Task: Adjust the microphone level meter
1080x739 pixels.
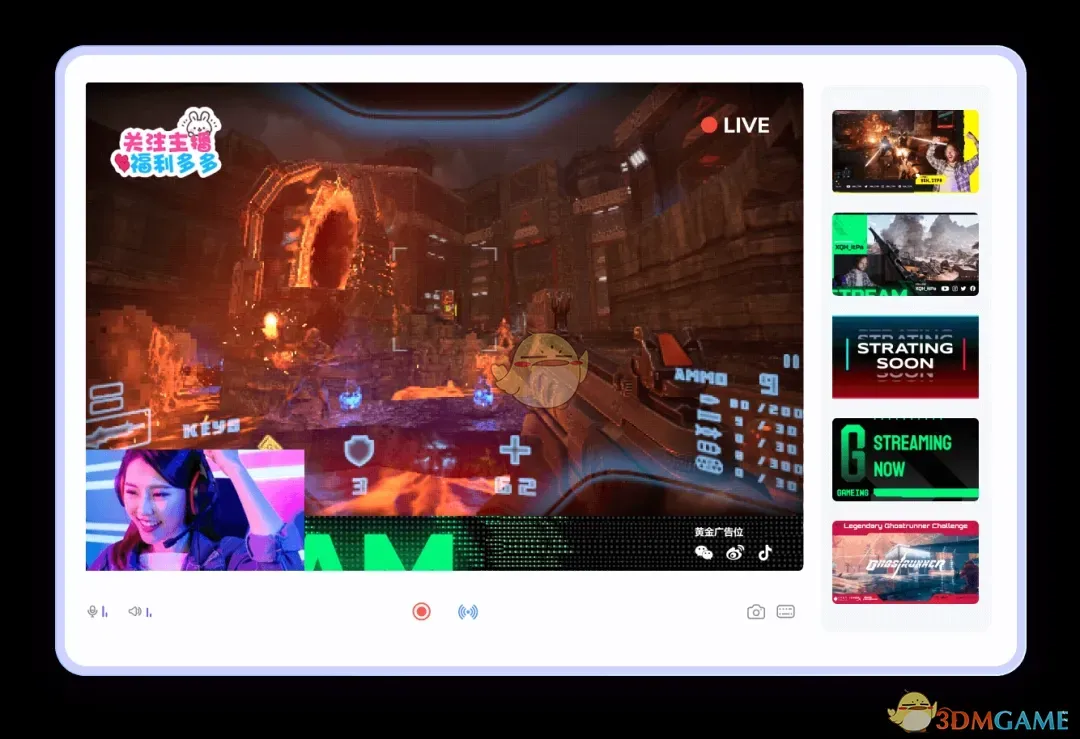Action: tap(105, 613)
